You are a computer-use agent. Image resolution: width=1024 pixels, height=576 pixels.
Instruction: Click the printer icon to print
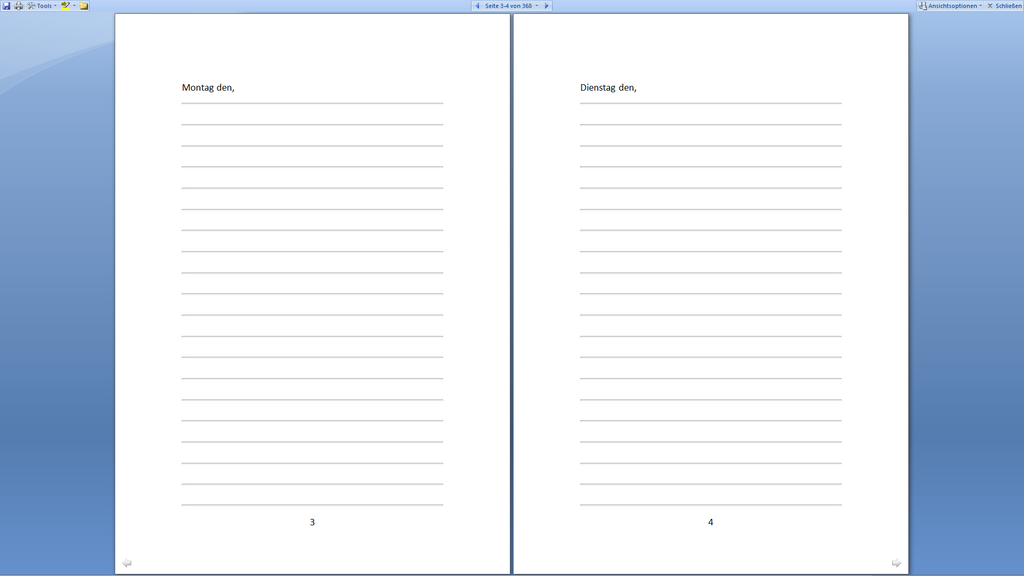pos(18,5)
